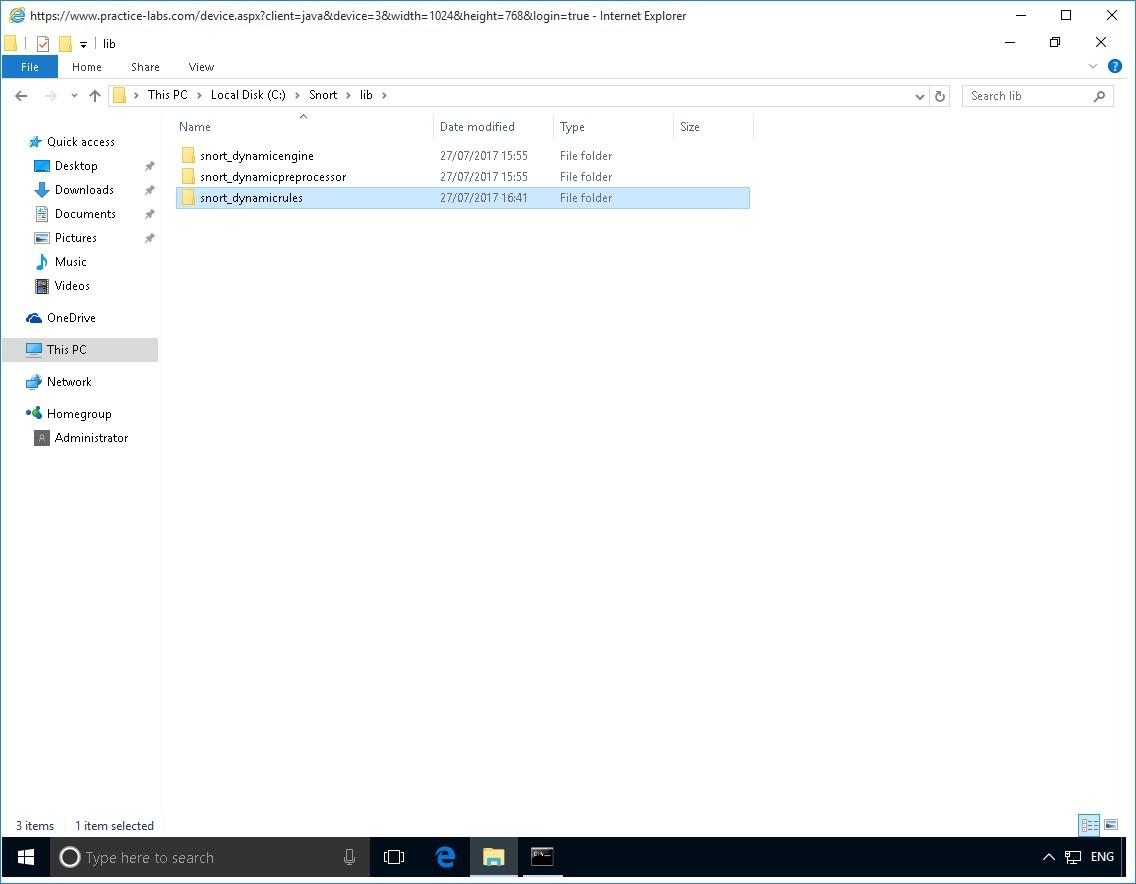Screen dimensions: 1136x884
Task: Select the Share ribbon tab
Action: pos(145,67)
